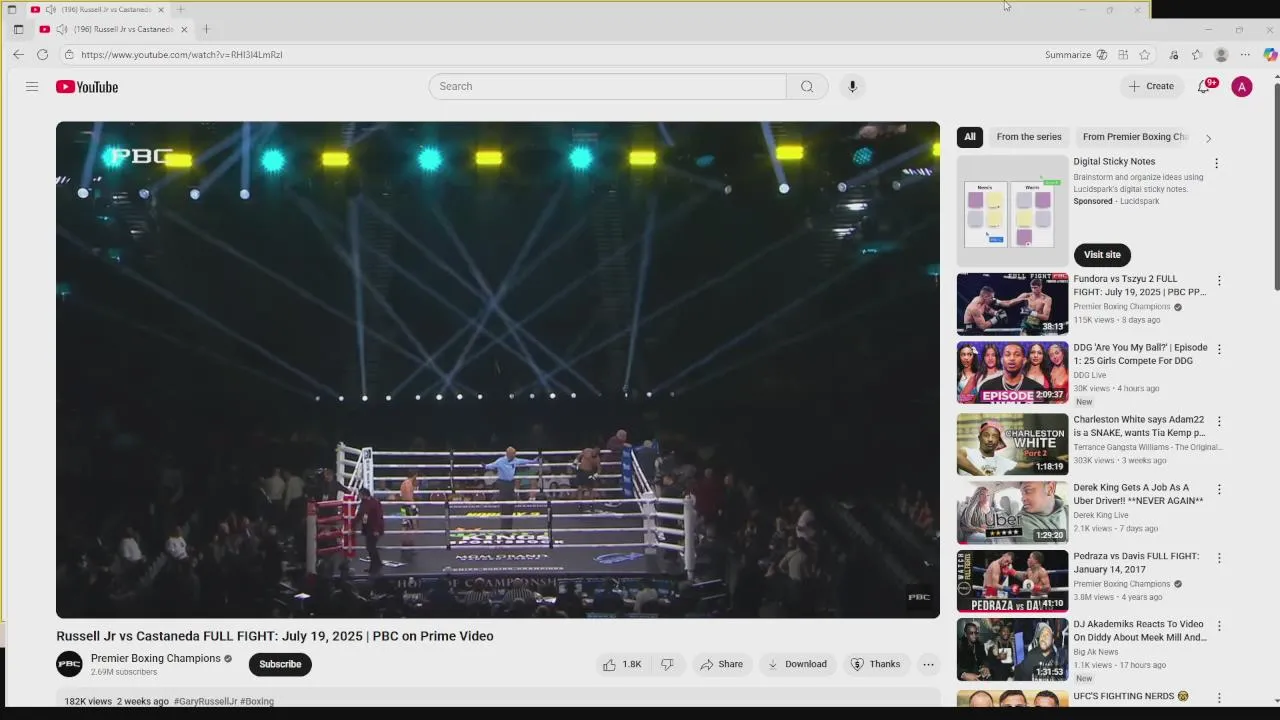Open the Premier Boxing Champions channel avatar
The width and height of the screenshot is (1280, 720).
pyautogui.click(x=69, y=664)
